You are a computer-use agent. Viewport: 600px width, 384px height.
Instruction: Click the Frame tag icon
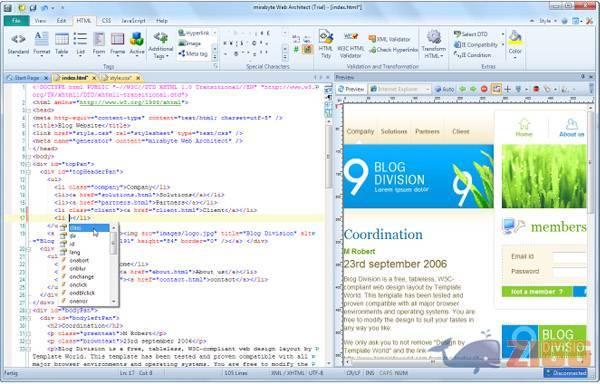117,44
